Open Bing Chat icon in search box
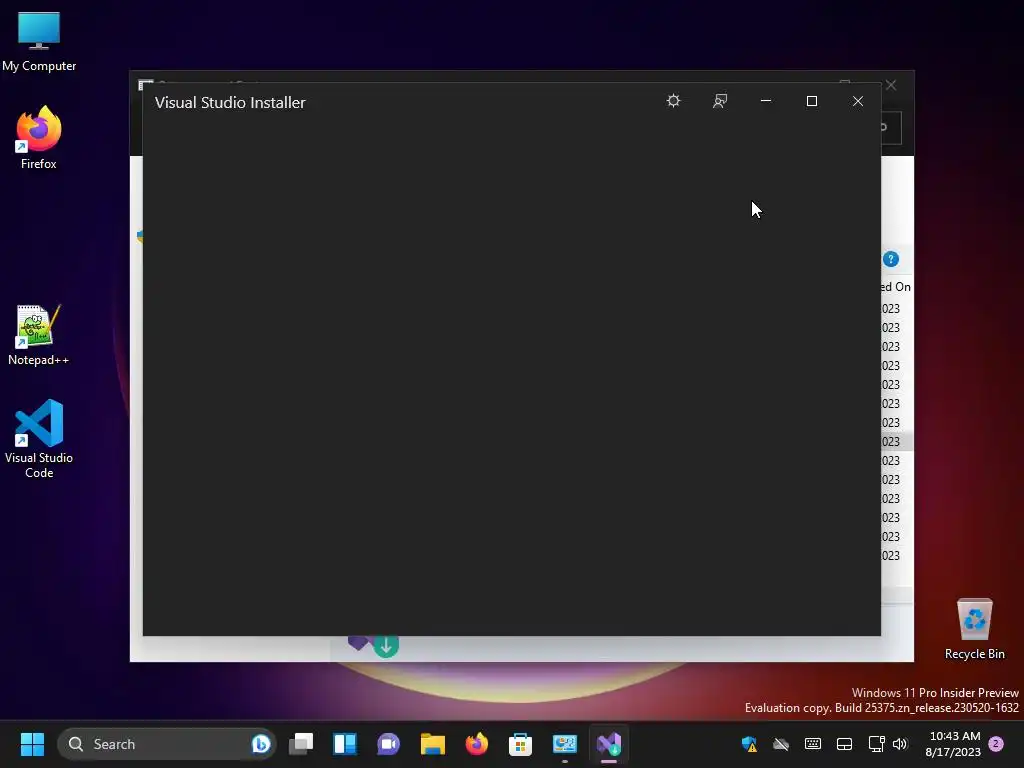The width and height of the screenshot is (1024, 768). click(261, 744)
